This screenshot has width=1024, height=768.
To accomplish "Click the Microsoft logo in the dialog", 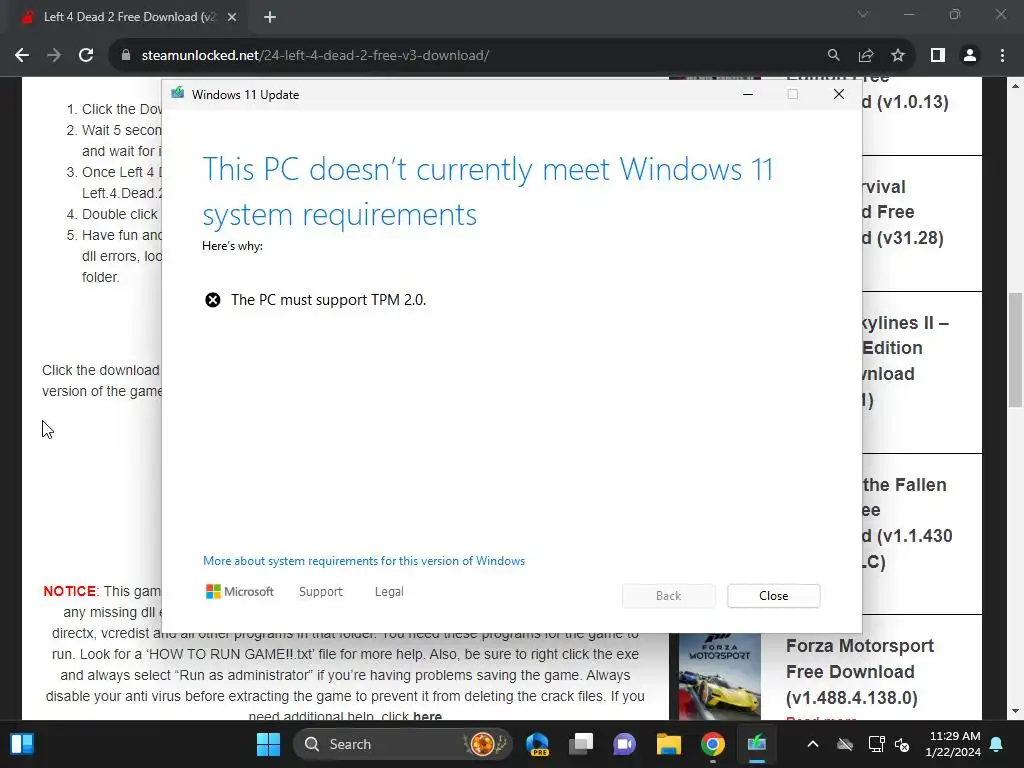I will click(x=240, y=592).
